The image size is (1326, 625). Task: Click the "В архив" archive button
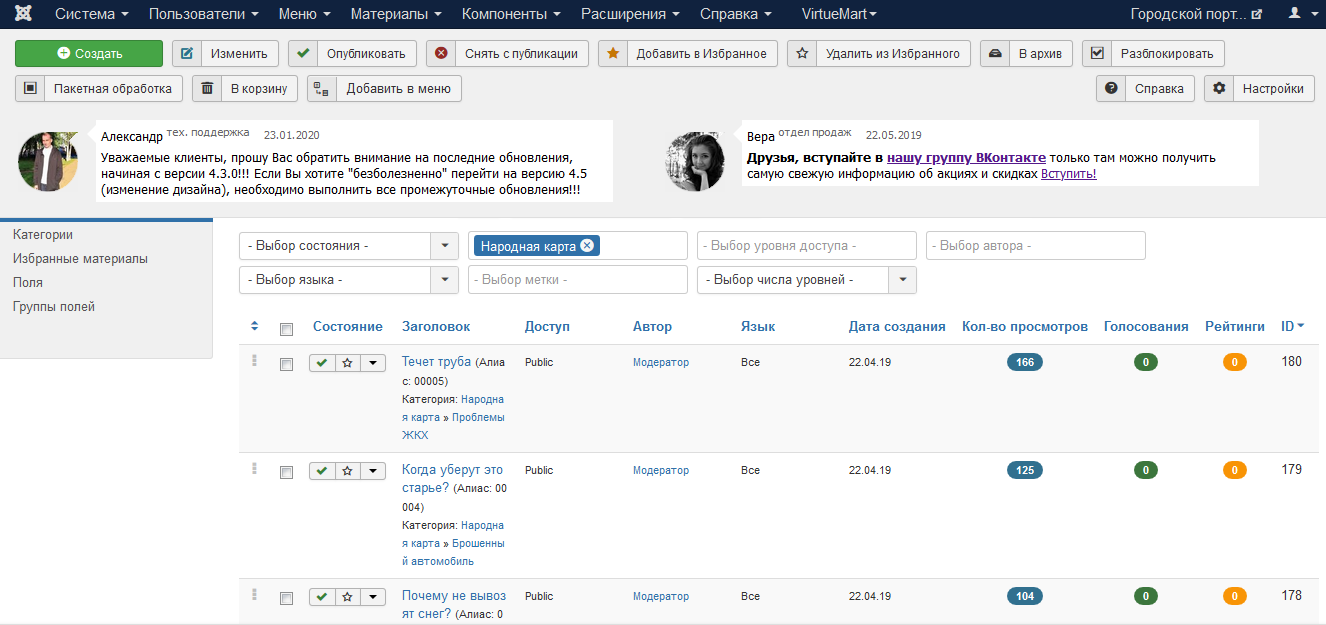click(1027, 54)
